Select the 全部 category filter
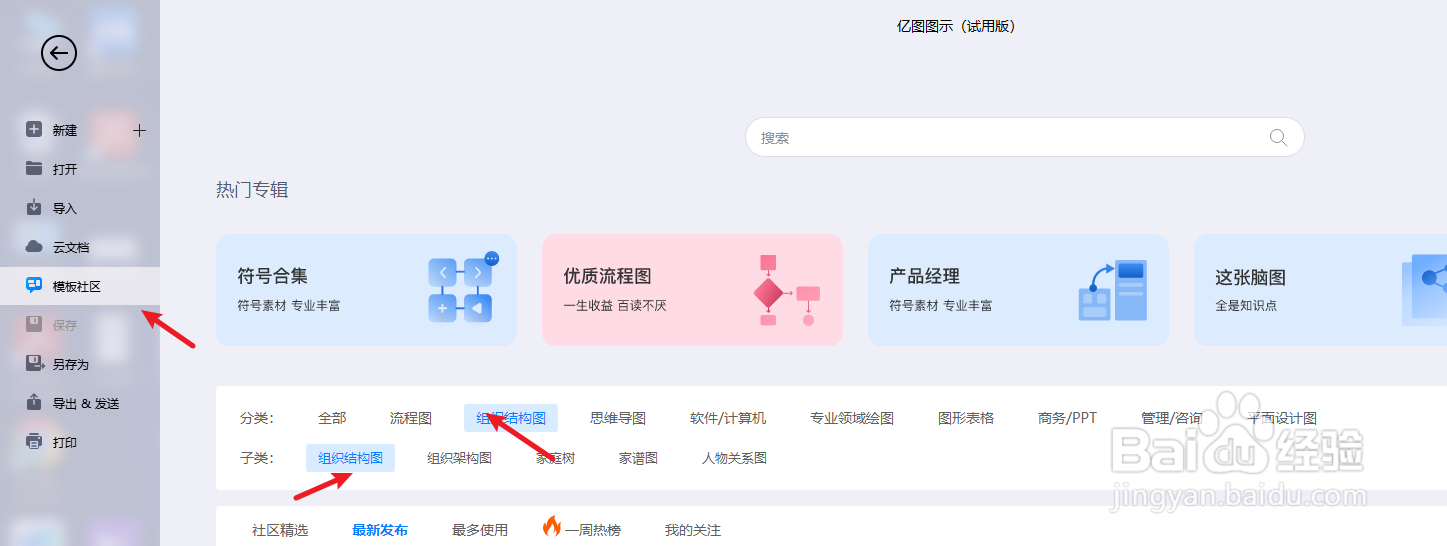The width and height of the screenshot is (1447, 546). [332, 418]
